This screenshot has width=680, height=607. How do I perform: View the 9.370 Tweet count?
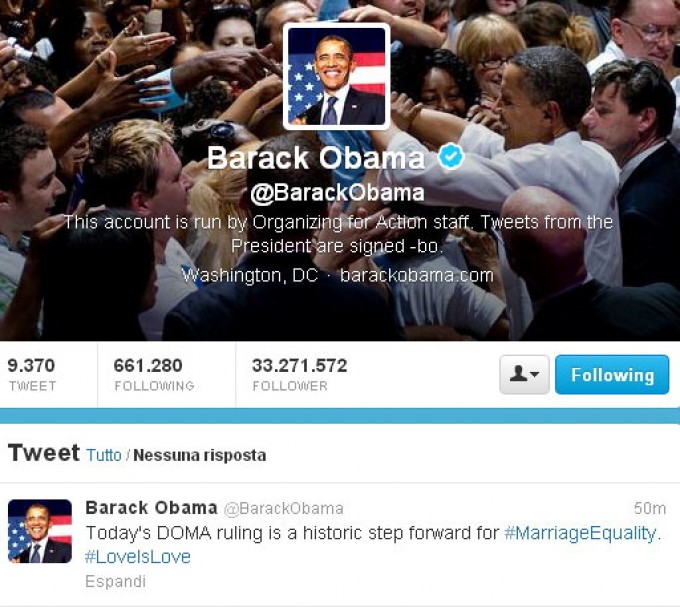click(x=32, y=374)
